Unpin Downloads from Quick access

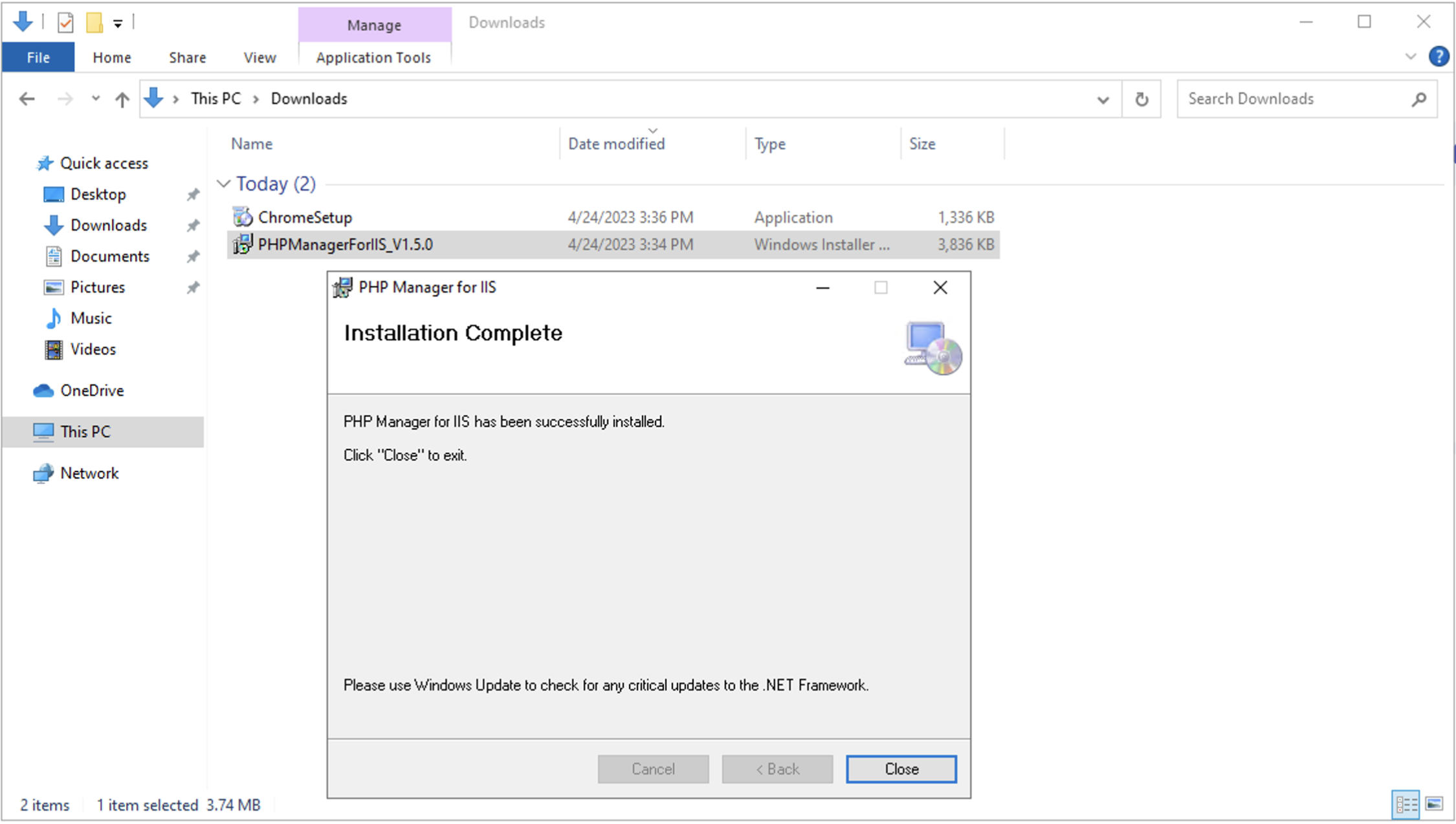pyautogui.click(x=192, y=225)
